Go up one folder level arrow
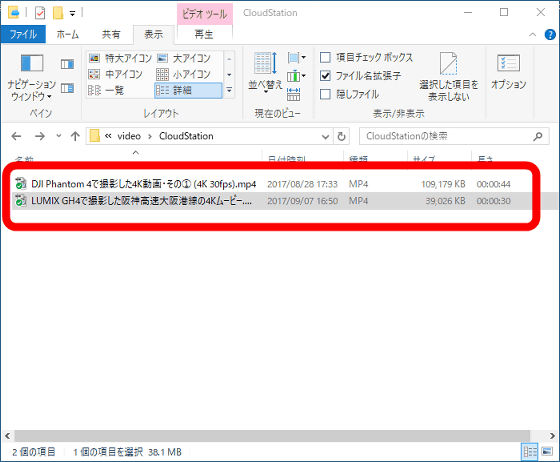The width and height of the screenshot is (560, 462). pos(75,136)
